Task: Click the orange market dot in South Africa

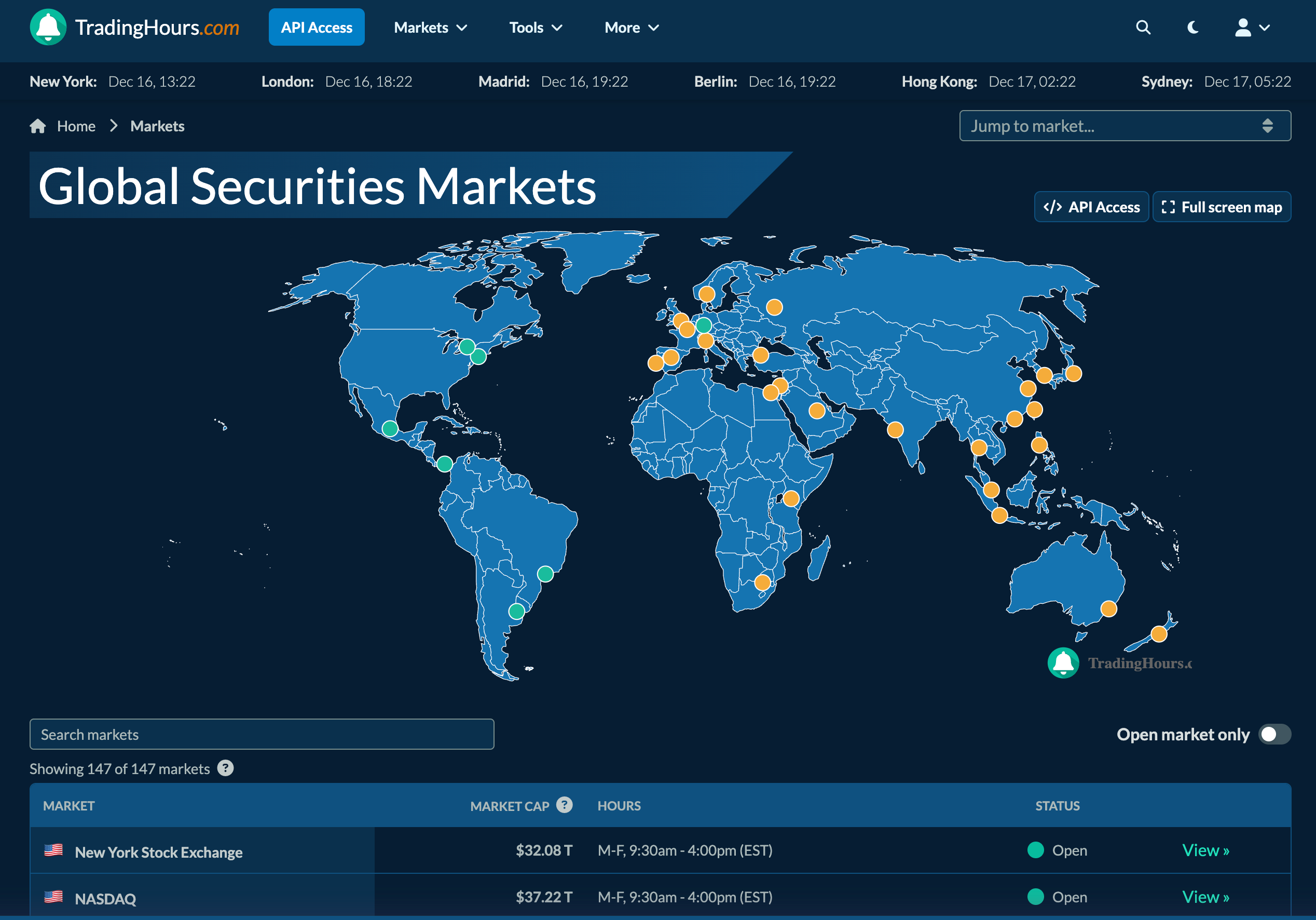Action: [x=762, y=583]
